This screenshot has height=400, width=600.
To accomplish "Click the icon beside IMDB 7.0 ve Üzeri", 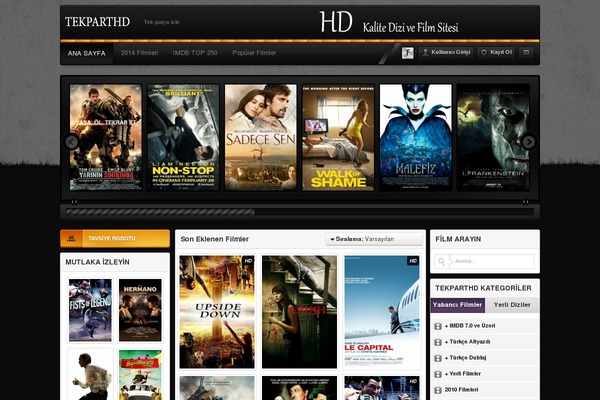I will tap(438, 326).
